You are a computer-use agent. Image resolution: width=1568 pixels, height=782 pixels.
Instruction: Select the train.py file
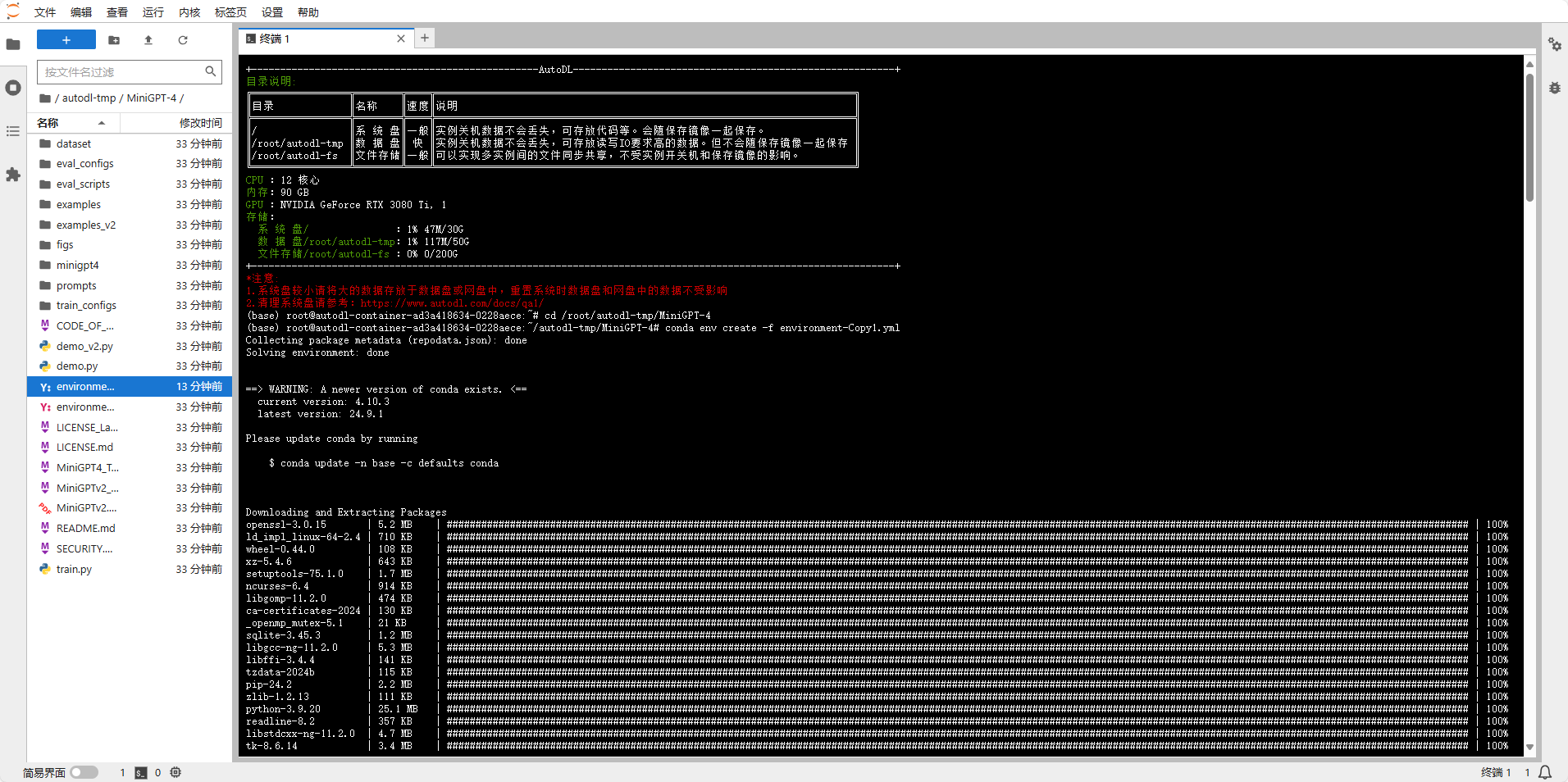click(x=130, y=569)
